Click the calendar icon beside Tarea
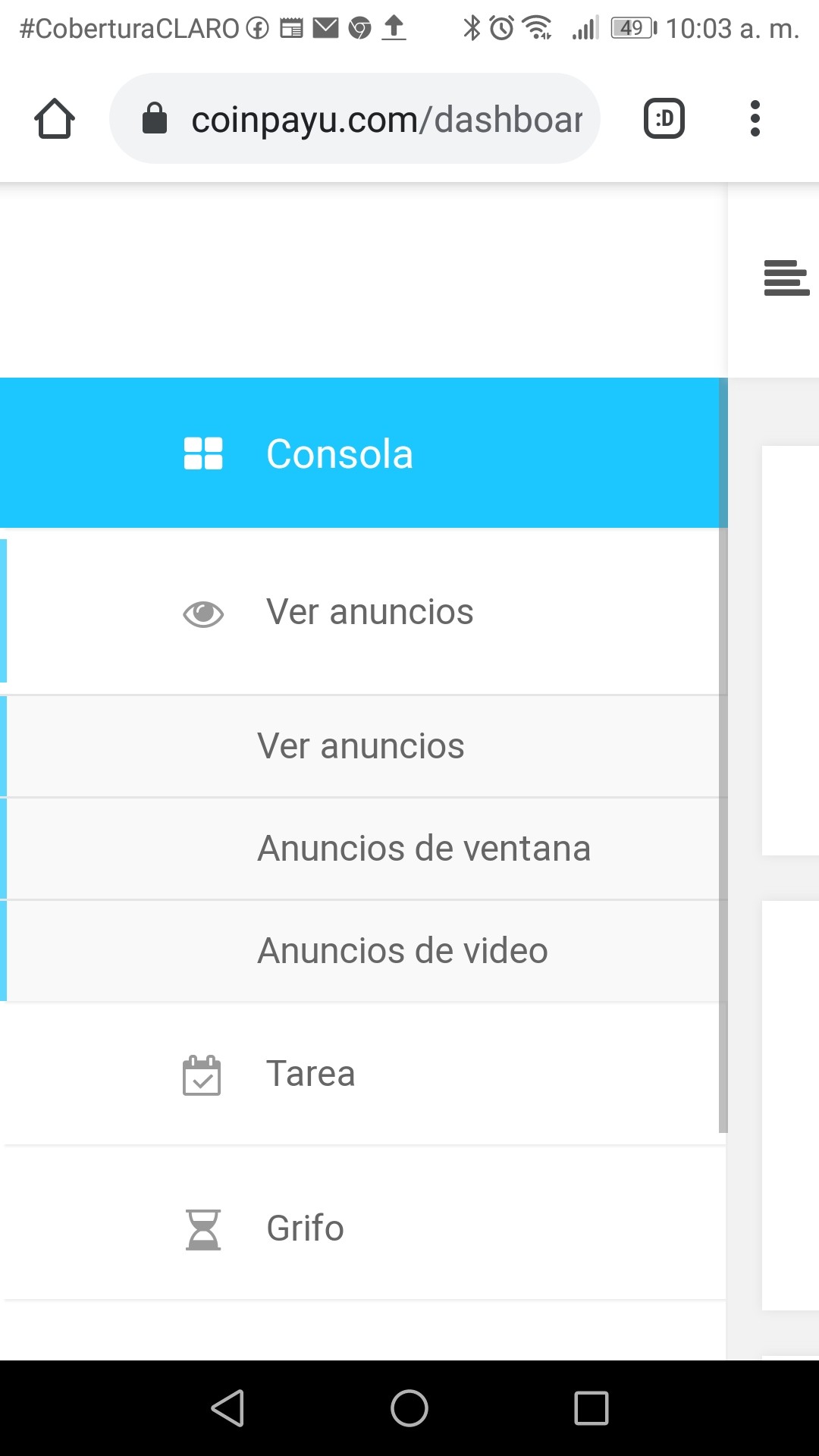This screenshot has height=1456, width=819. pyautogui.click(x=202, y=1075)
